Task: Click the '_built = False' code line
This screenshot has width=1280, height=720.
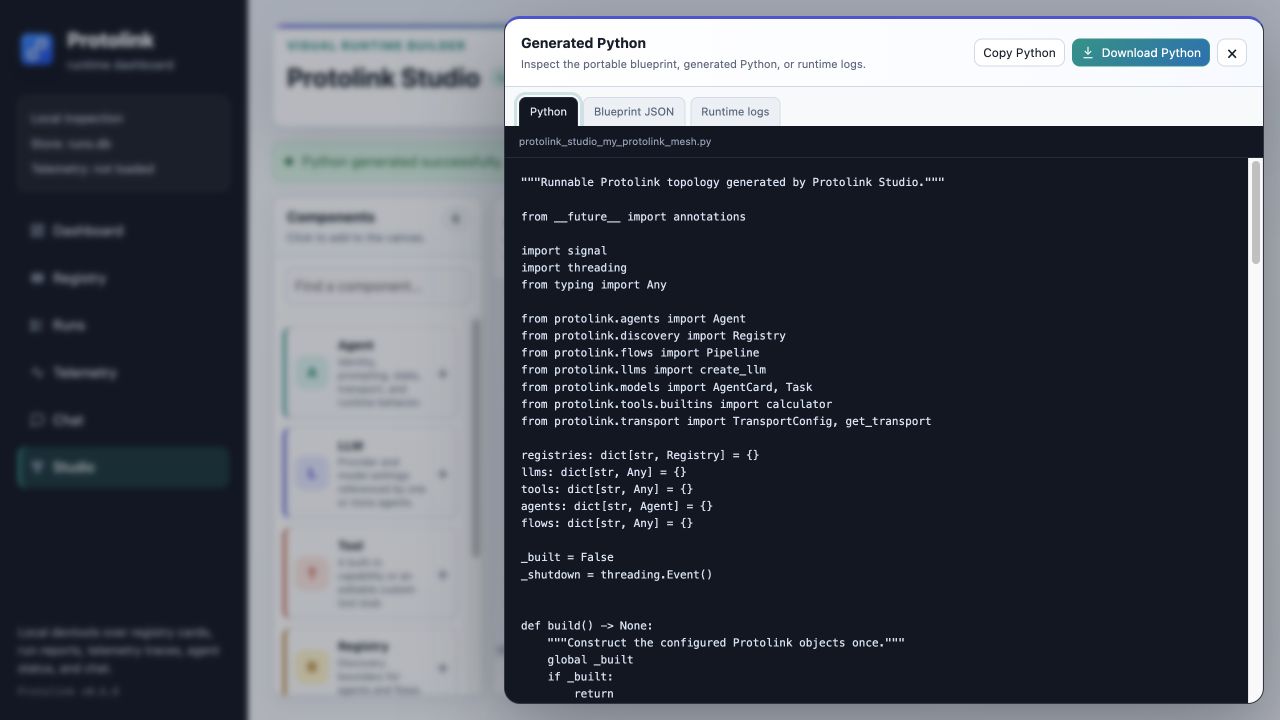Action: (x=567, y=557)
